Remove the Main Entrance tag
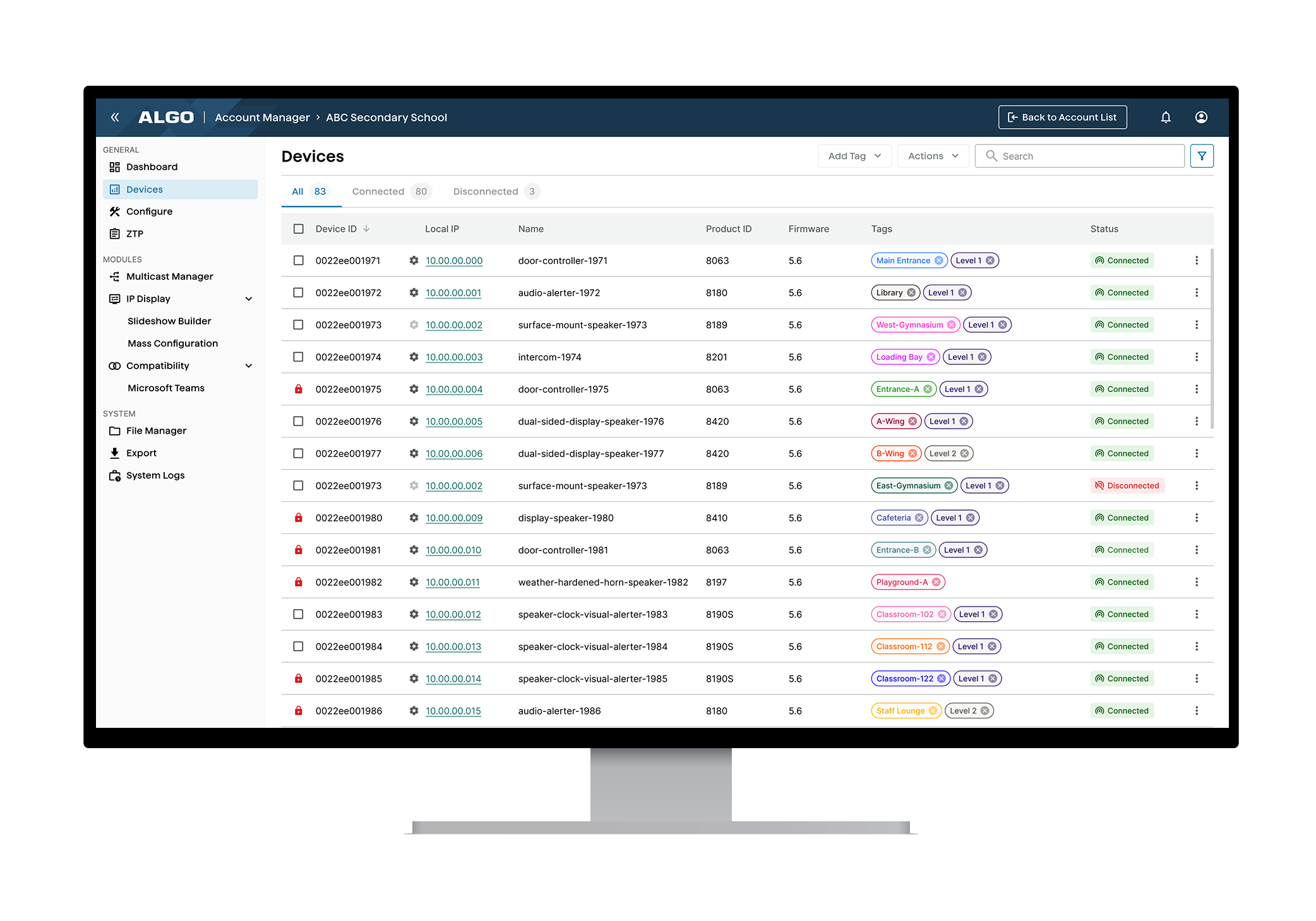This screenshot has height=921, width=1316. coord(939,261)
